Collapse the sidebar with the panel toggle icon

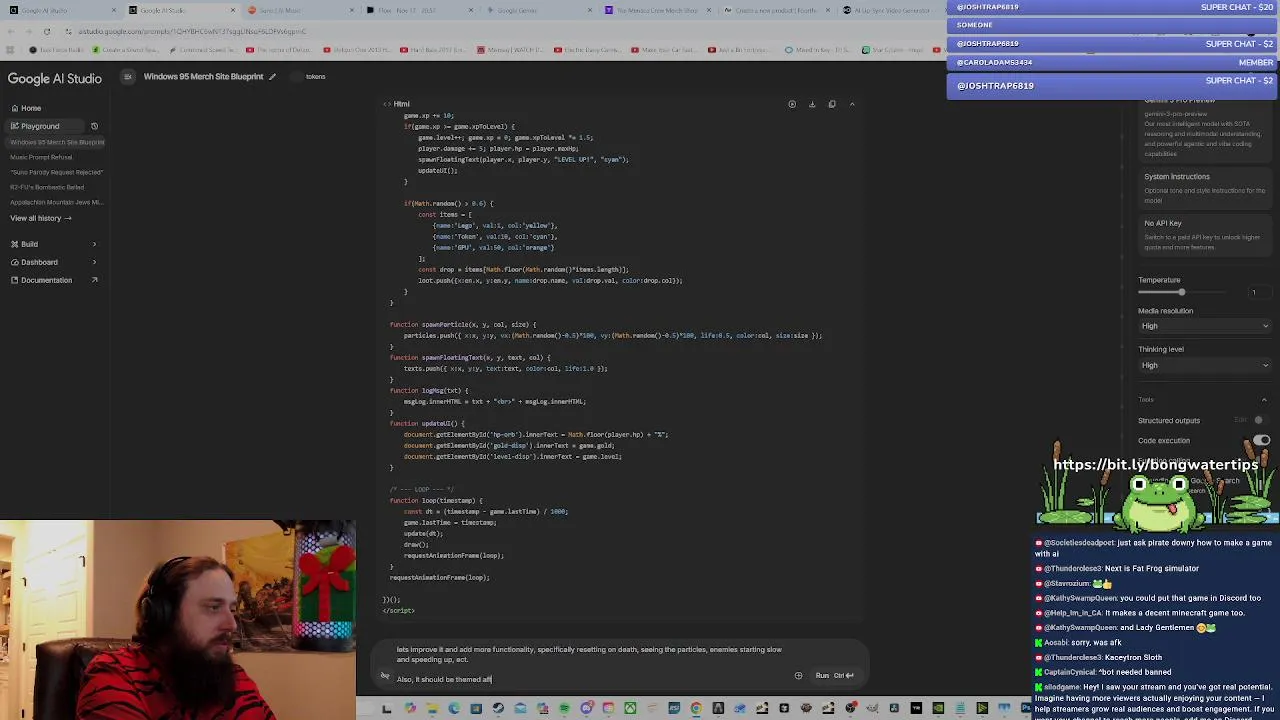click(x=127, y=77)
